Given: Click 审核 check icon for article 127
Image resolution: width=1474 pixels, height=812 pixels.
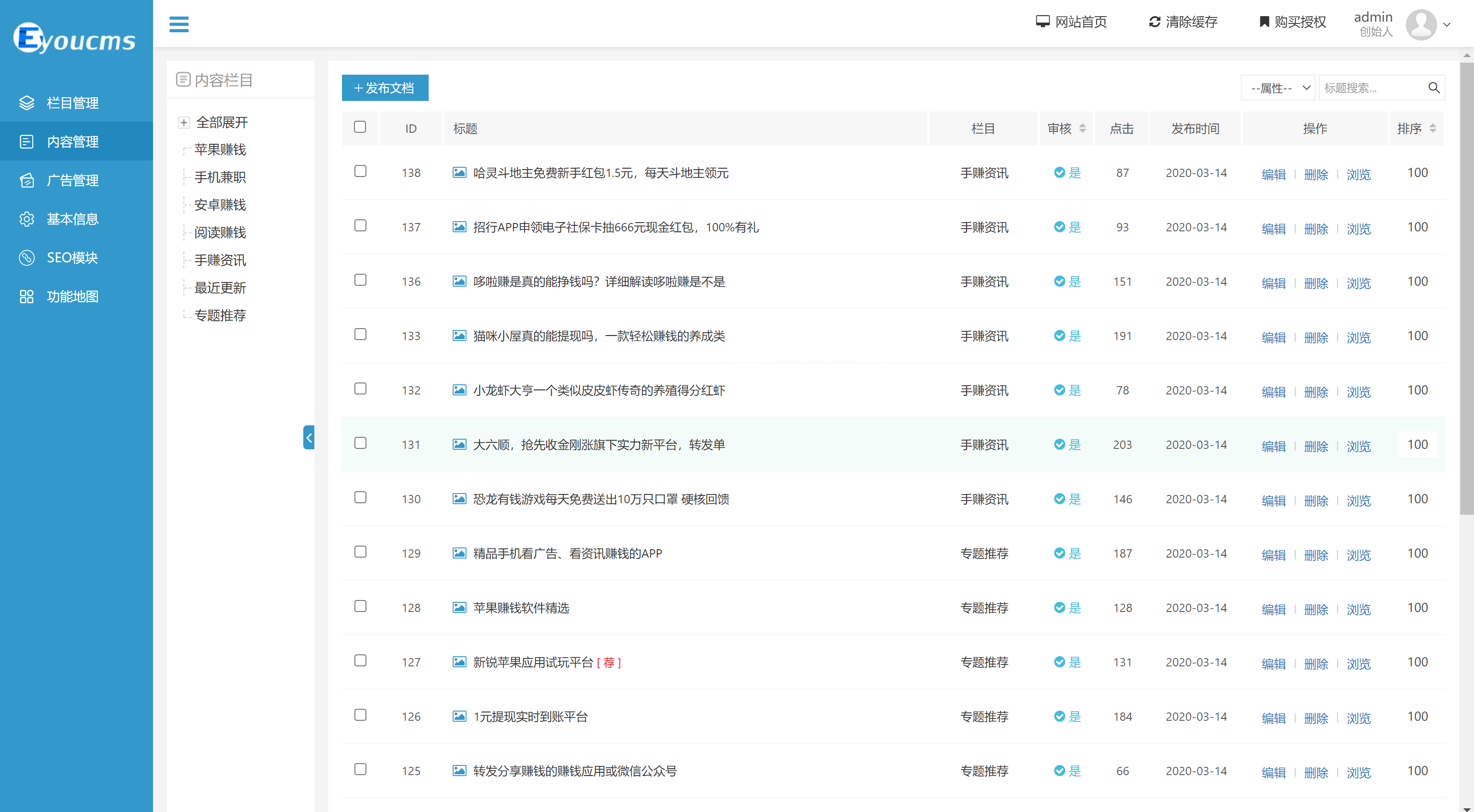Looking at the screenshot, I should click(x=1059, y=662).
